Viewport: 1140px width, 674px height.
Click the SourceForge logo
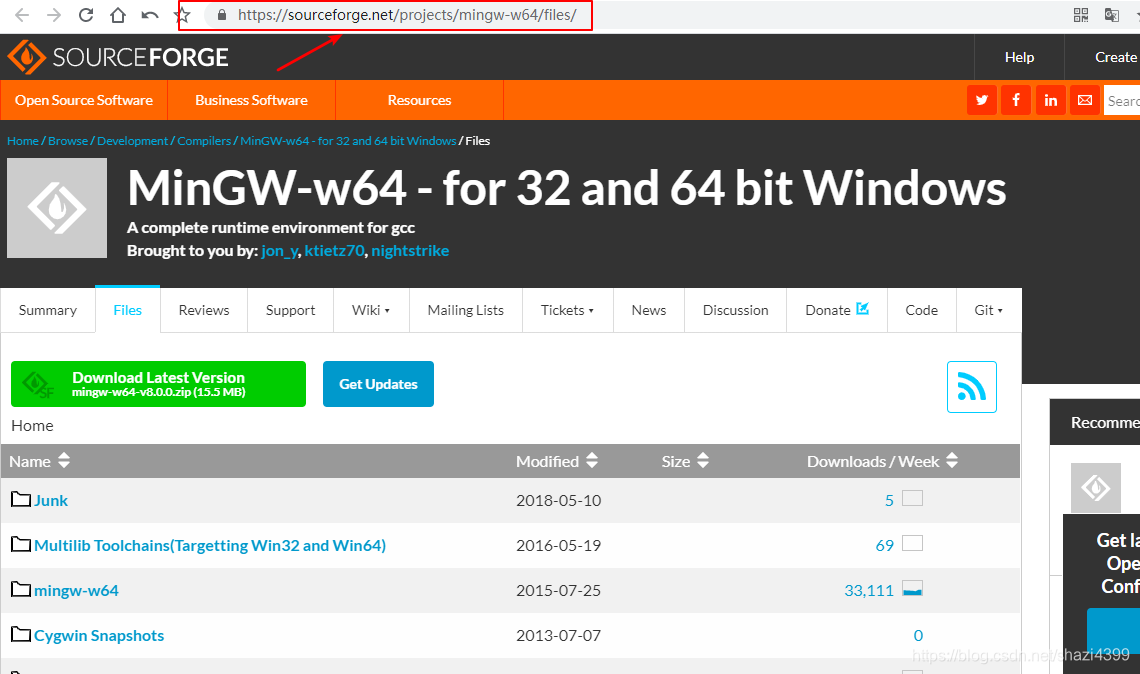pyautogui.click(x=118, y=57)
